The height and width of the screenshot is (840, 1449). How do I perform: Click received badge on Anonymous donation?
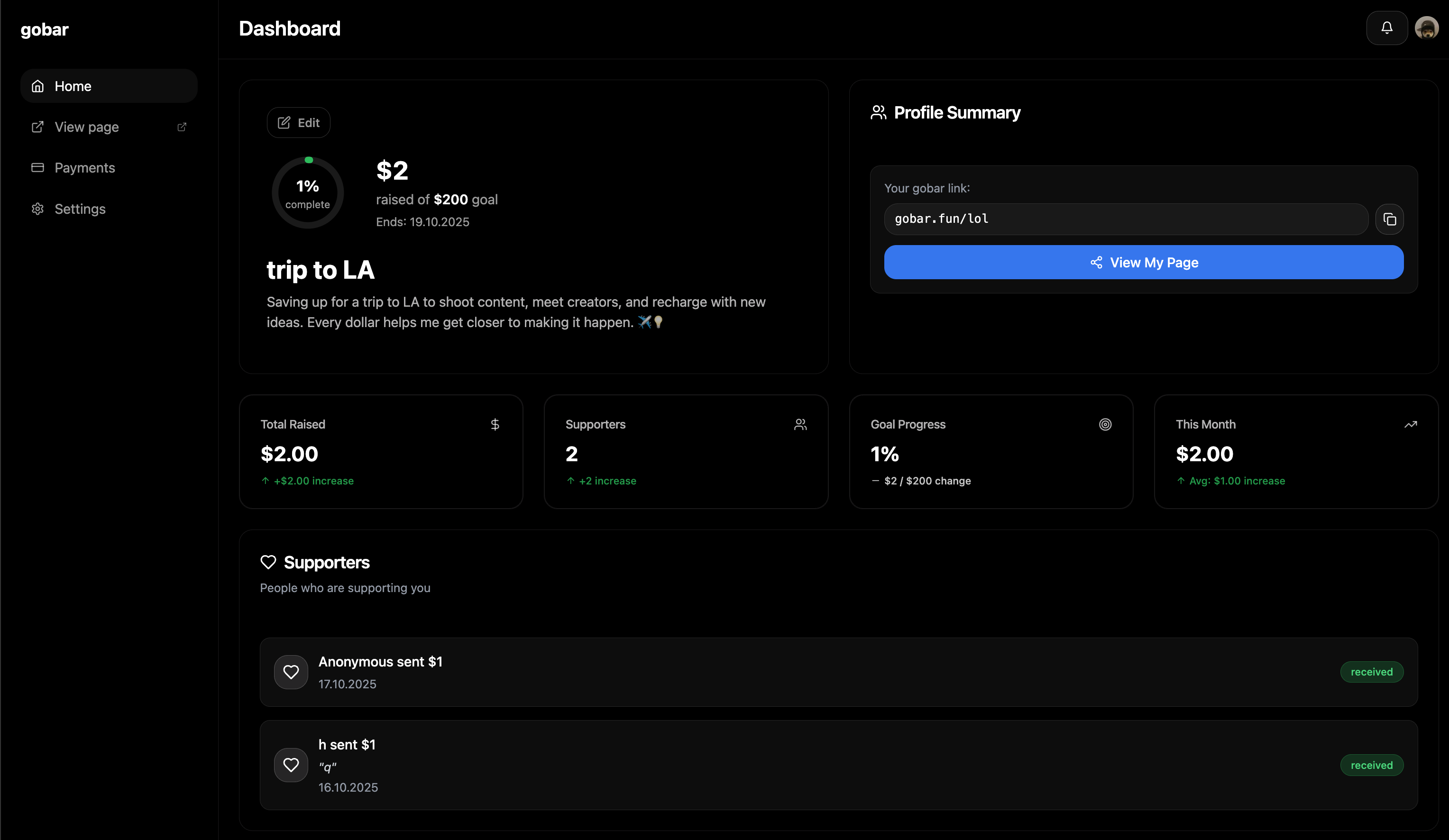(1371, 672)
